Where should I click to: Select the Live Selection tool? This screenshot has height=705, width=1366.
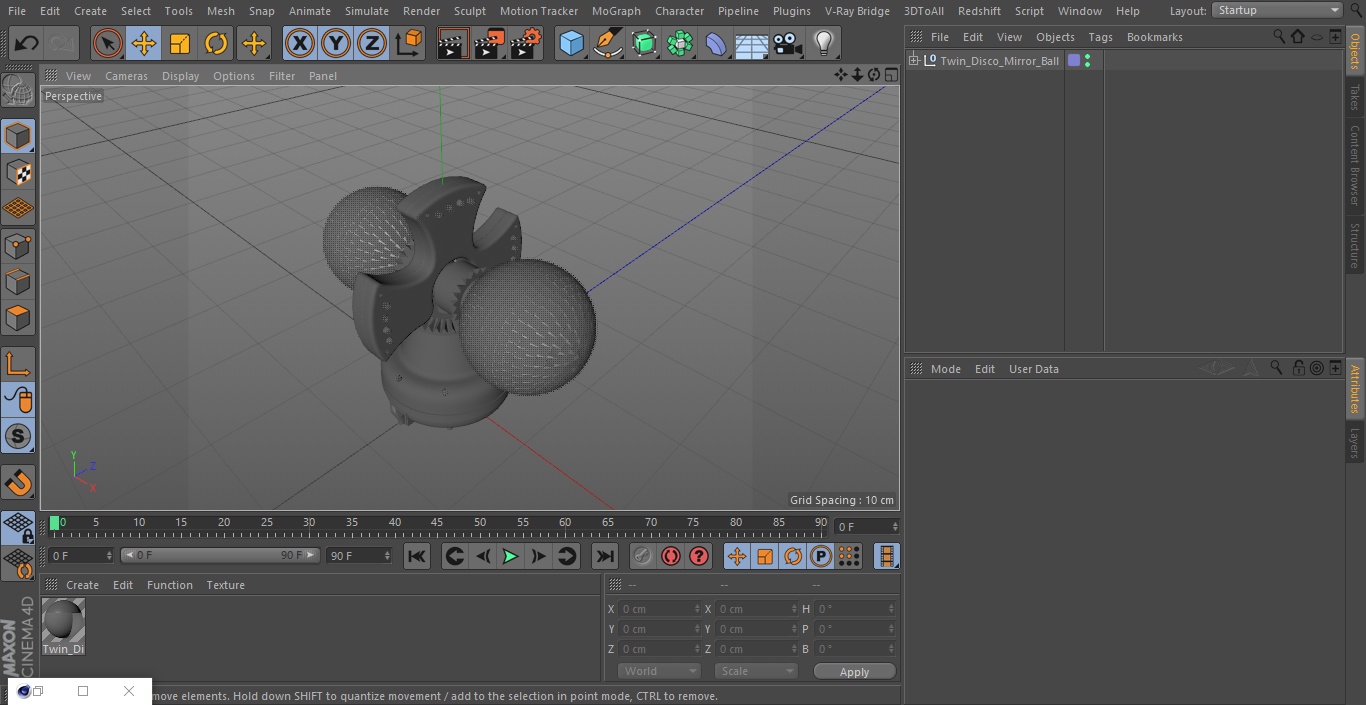[x=108, y=43]
